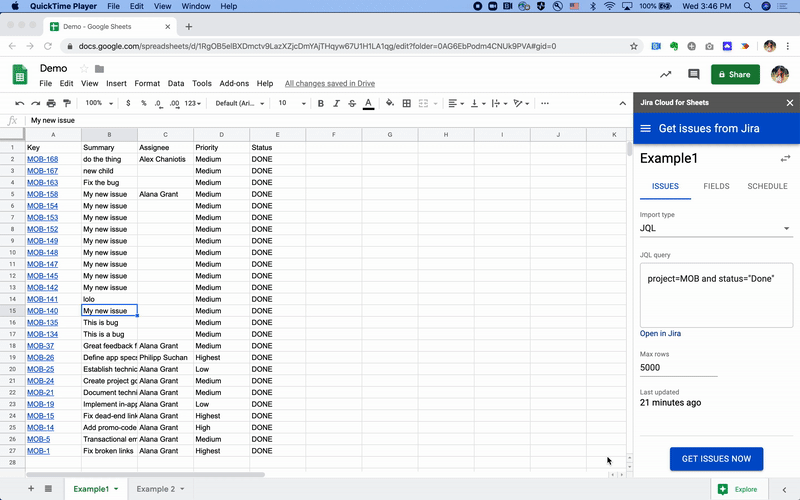
Task: Open the Import type JQL dropdown
Action: [x=716, y=228]
